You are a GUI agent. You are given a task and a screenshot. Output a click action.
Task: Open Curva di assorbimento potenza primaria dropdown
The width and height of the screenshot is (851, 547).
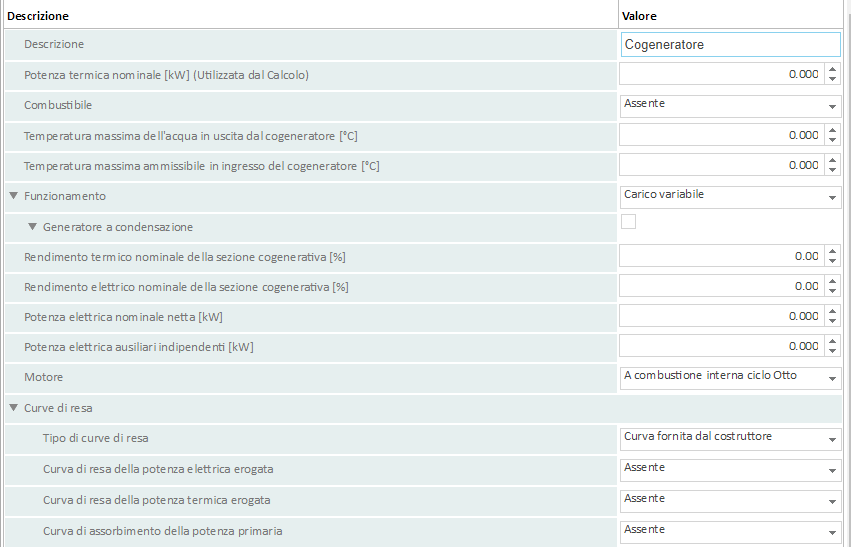click(x=731, y=532)
